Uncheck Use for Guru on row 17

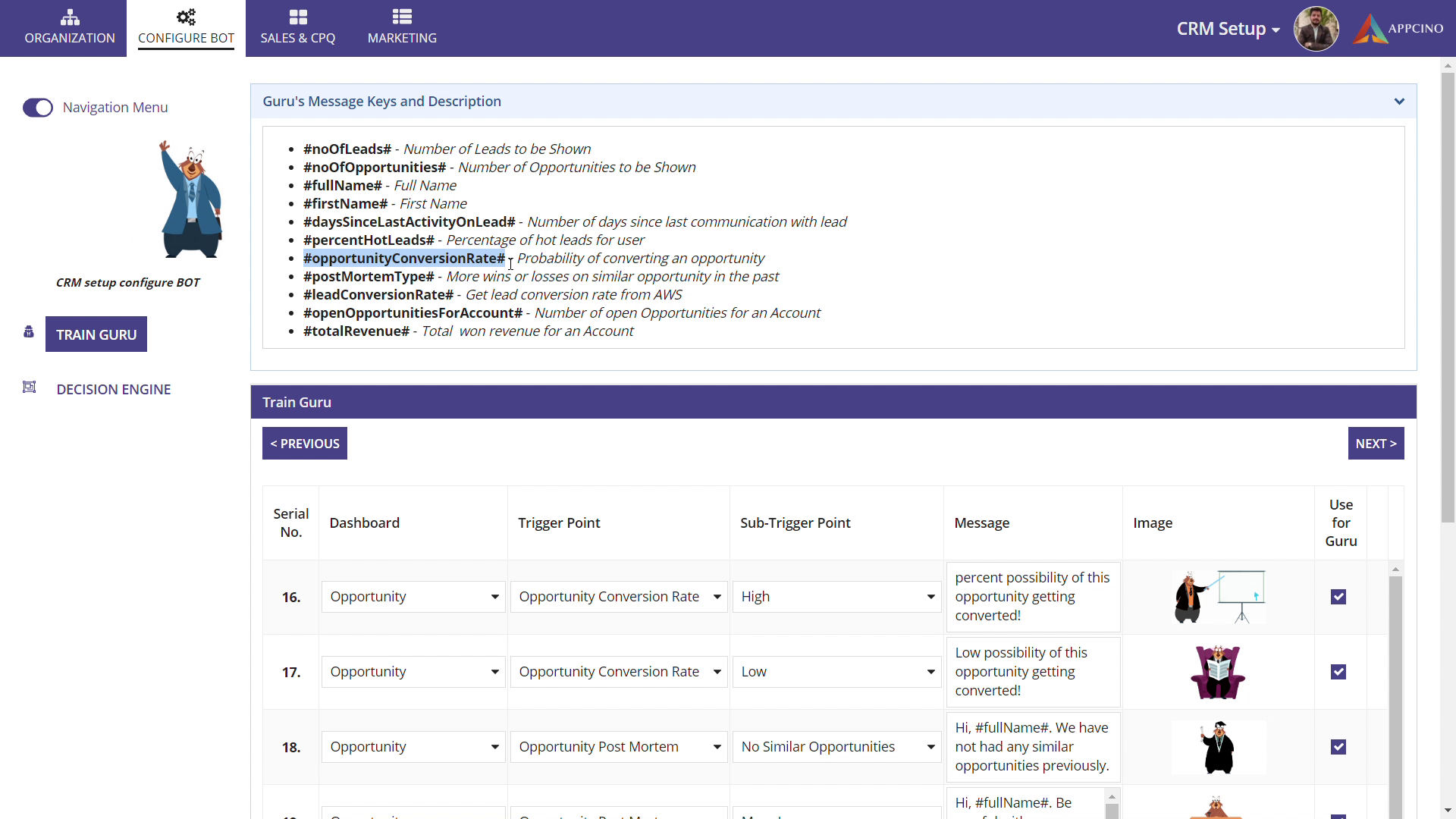[1338, 672]
